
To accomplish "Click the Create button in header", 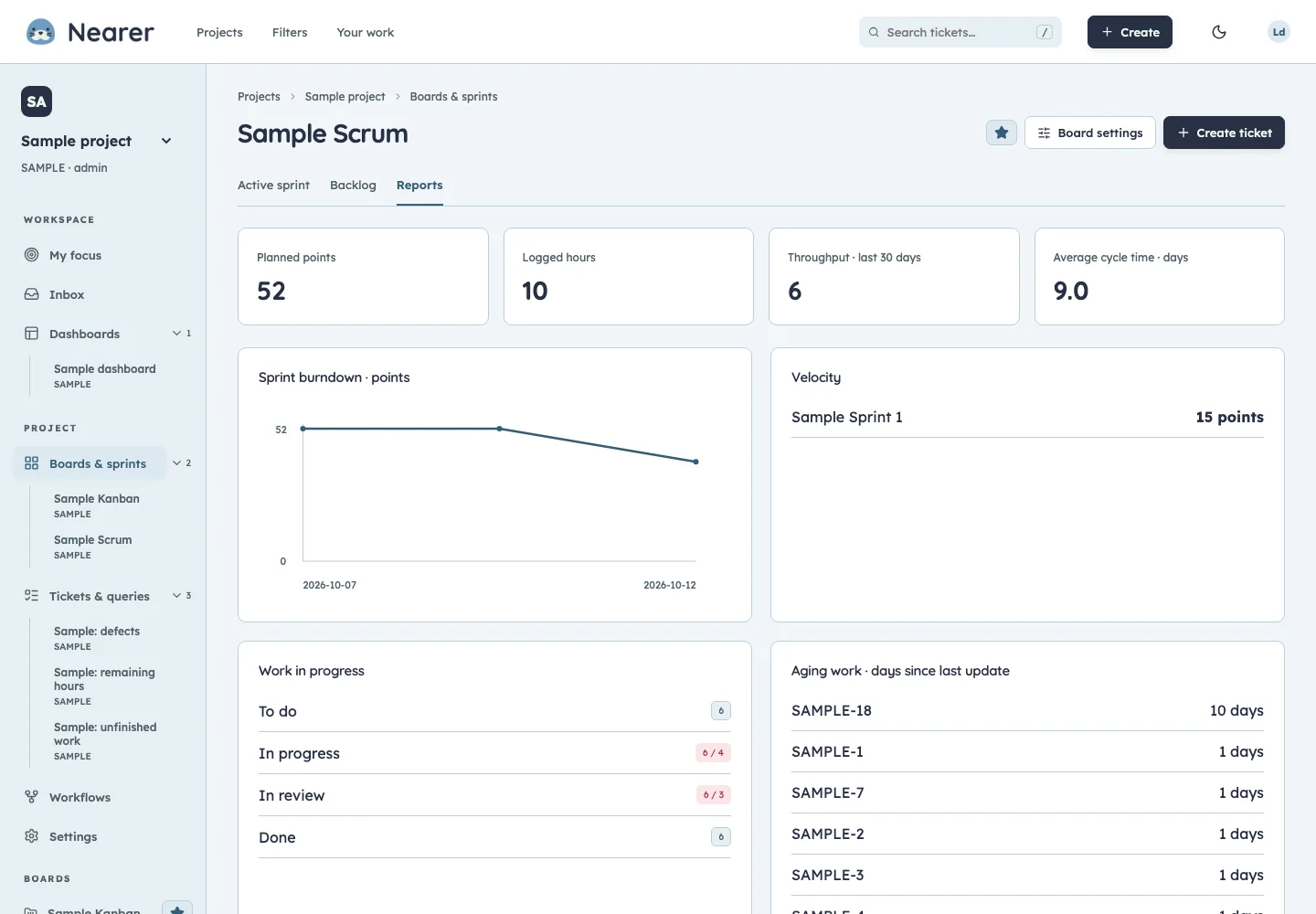I will pos(1130,32).
